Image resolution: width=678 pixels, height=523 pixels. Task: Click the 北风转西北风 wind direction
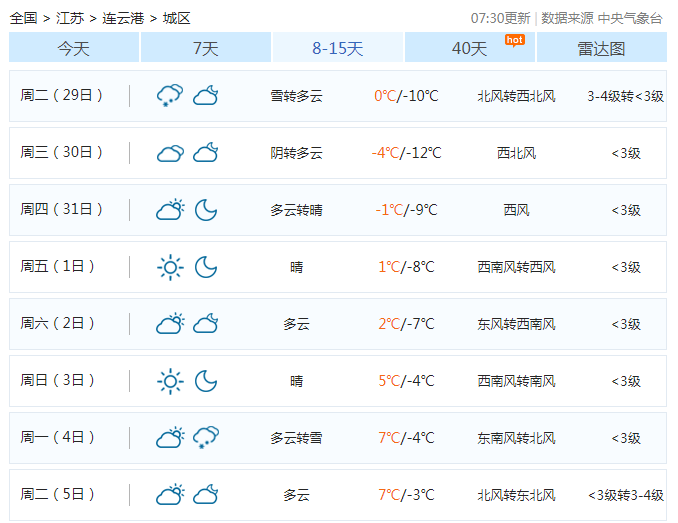click(516, 96)
